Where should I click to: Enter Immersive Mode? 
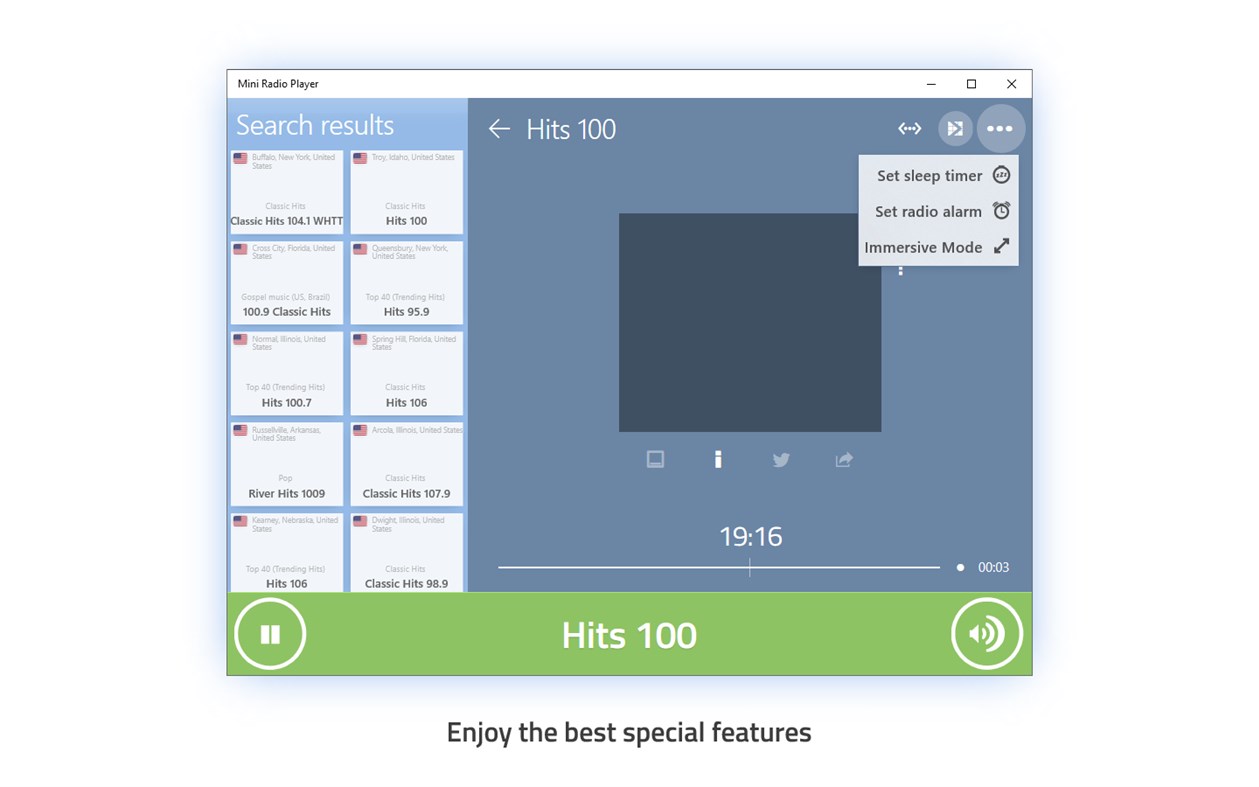tap(923, 247)
